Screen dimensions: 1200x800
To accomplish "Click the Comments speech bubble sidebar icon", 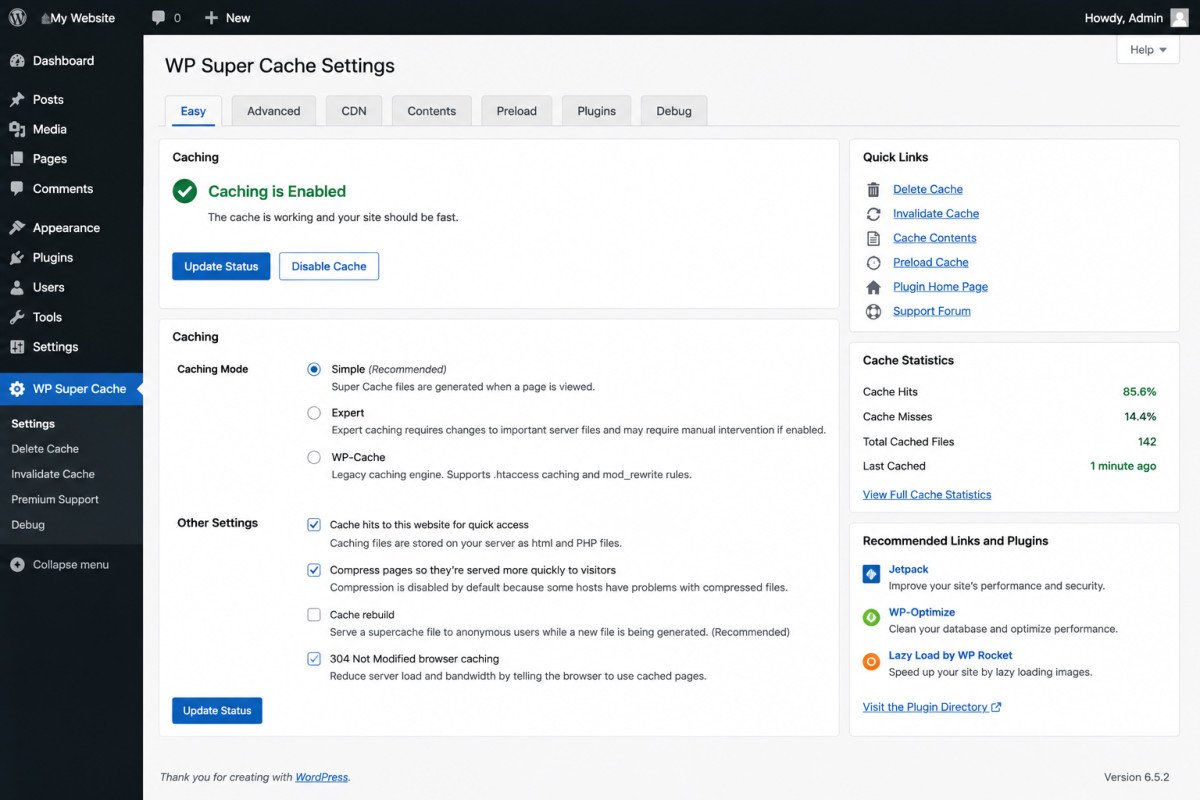I will [17, 189].
